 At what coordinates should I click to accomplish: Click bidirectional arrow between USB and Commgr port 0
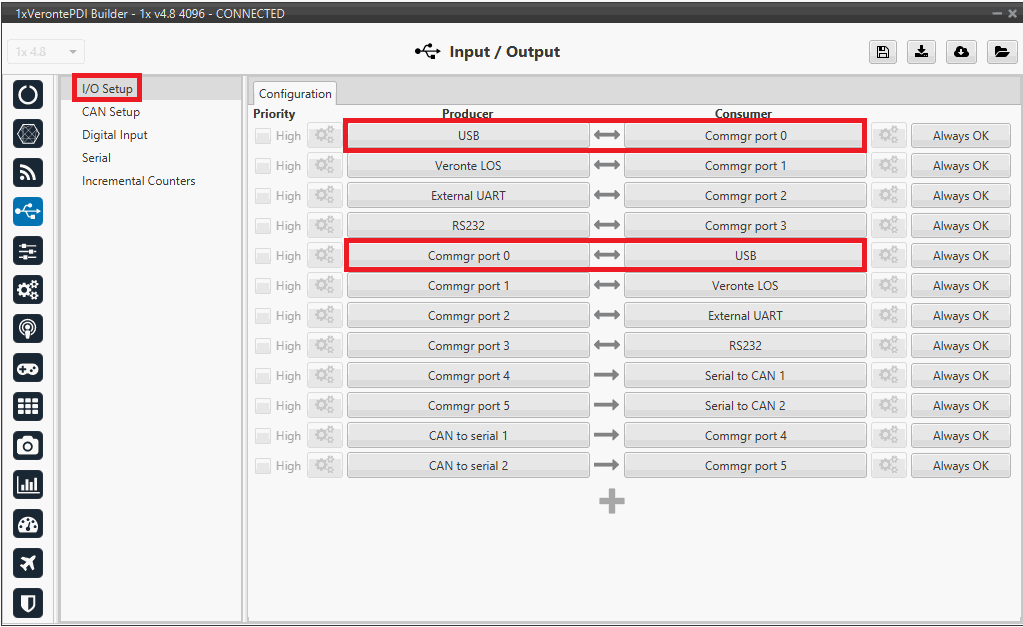click(607, 136)
